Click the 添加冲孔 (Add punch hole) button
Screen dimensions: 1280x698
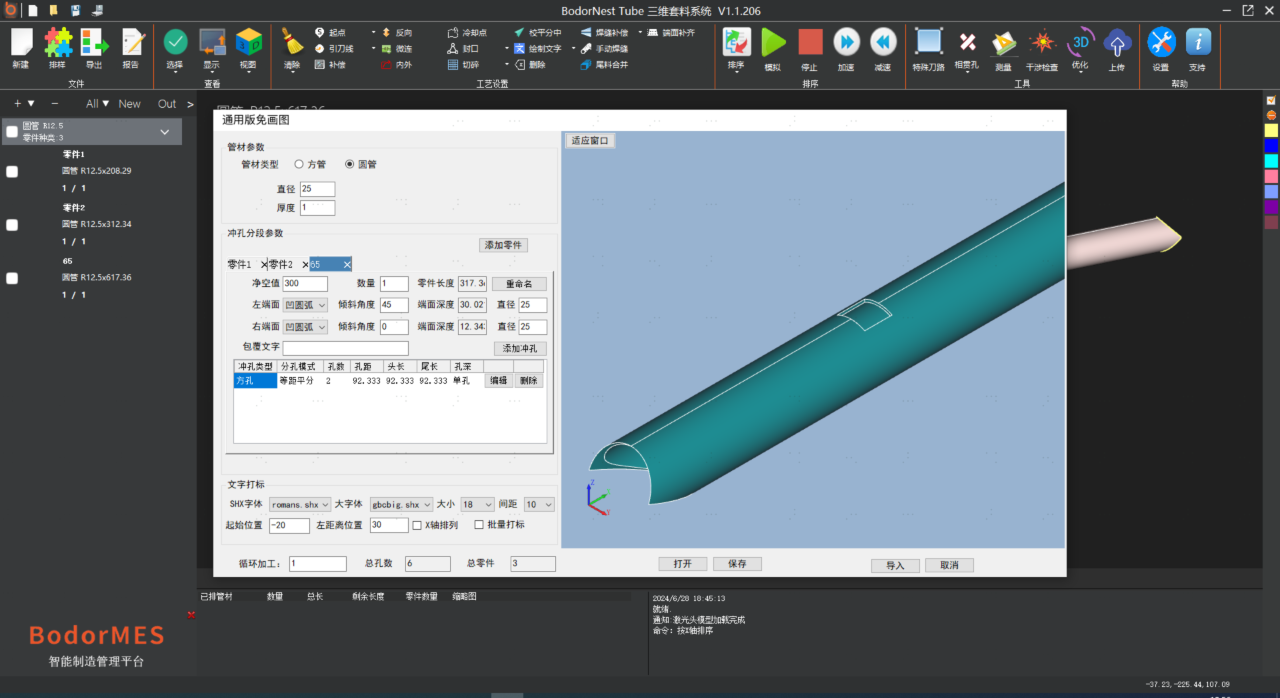coord(520,348)
